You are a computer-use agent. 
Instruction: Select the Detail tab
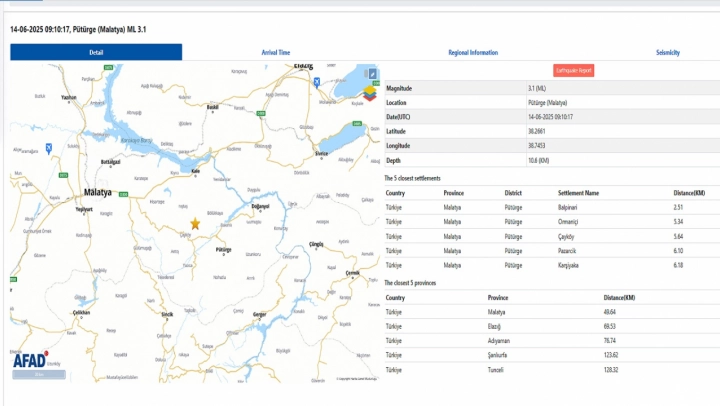[96, 52]
